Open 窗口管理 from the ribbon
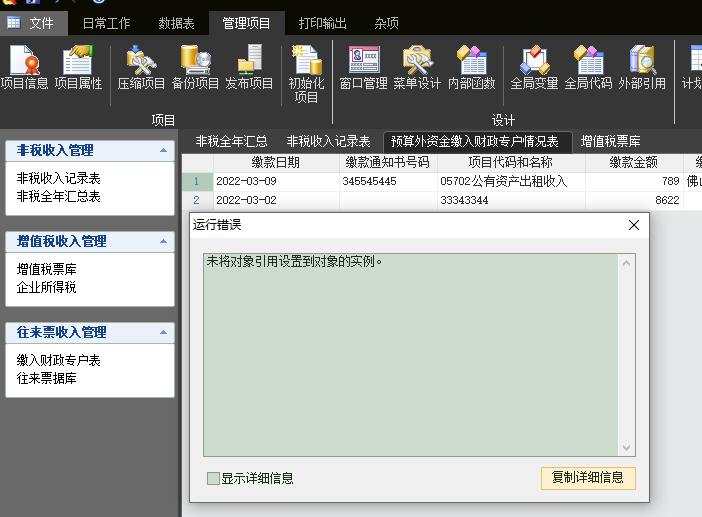Screen dimensions: 702x517 (x=364, y=67)
